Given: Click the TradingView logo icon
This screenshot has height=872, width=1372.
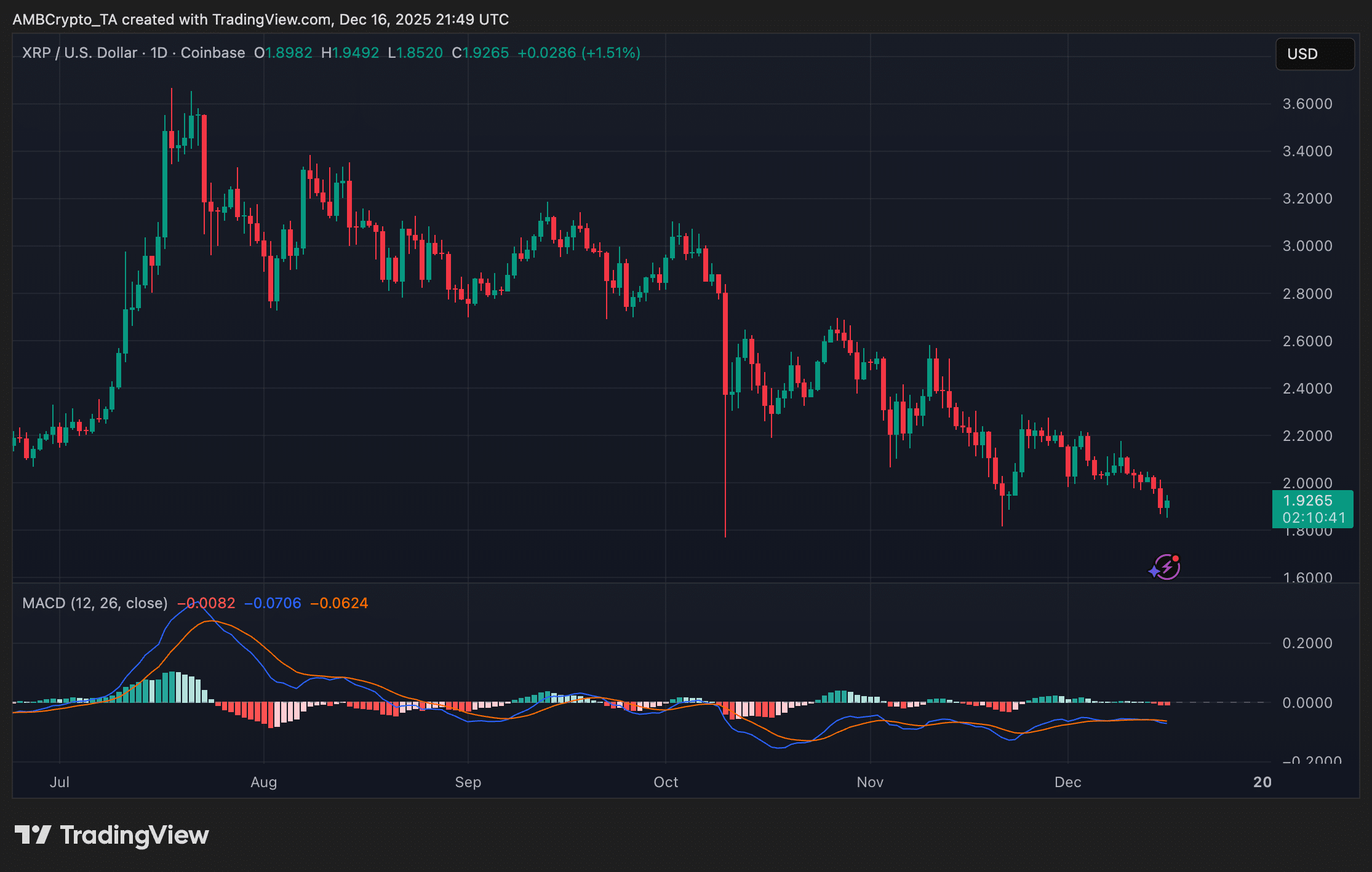Looking at the screenshot, I should click(x=33, y=834).
